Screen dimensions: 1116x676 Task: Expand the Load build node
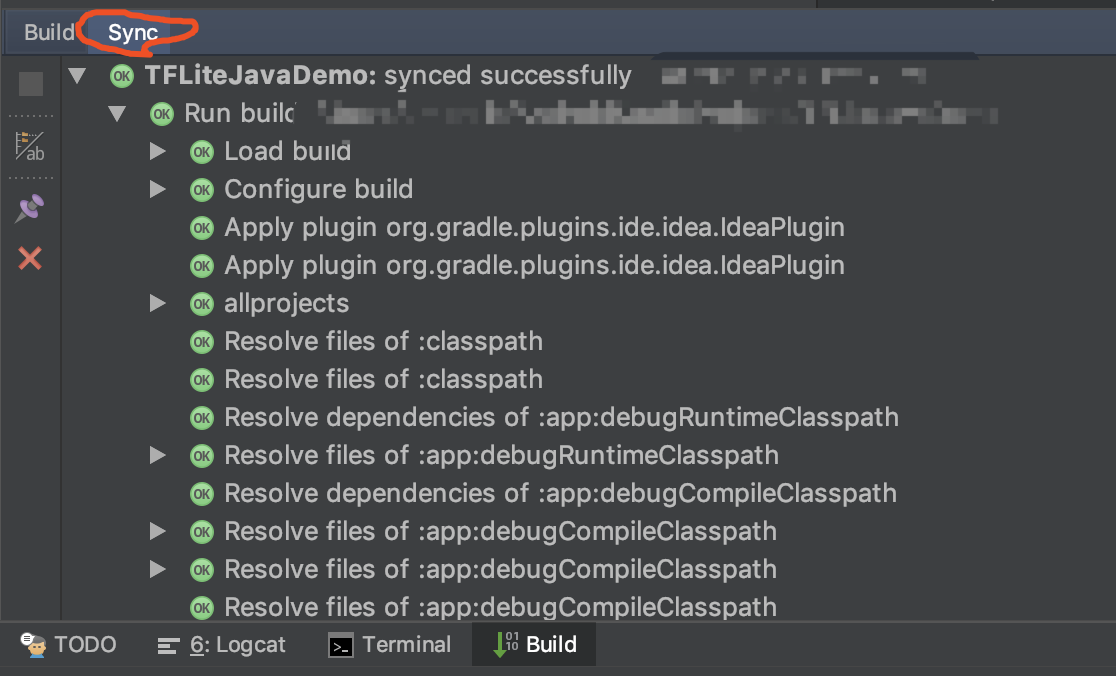pyautogui.click(x=157, y=151)
